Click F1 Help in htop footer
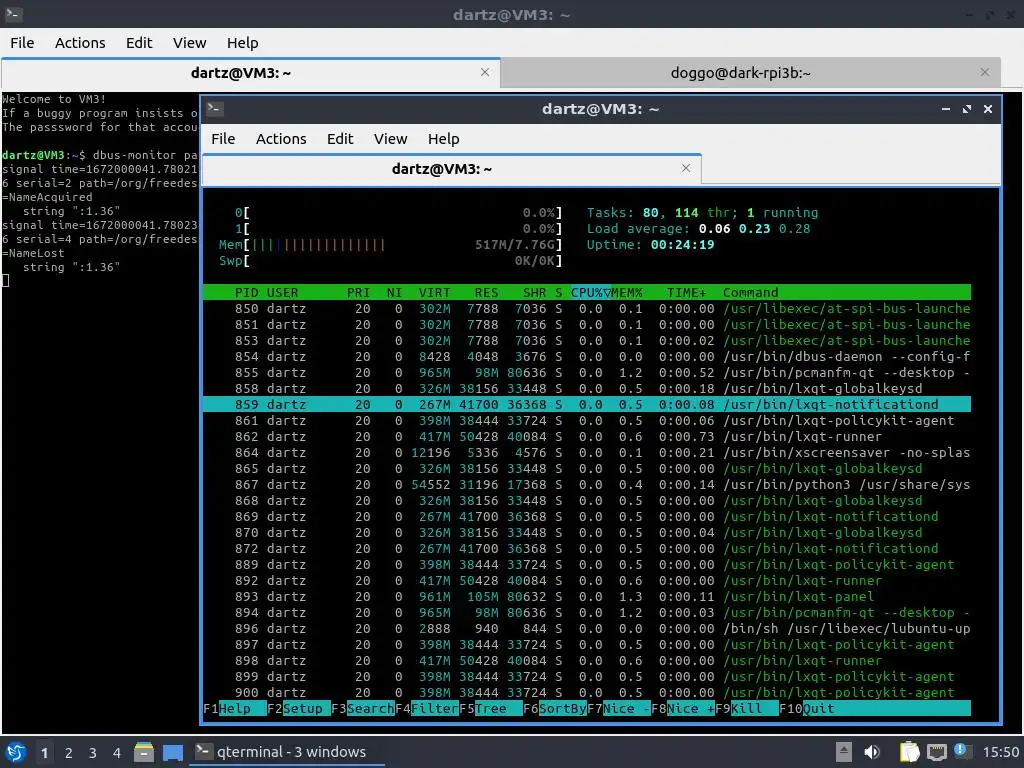Screen dimensions: 1024x768 click(234, 709)
